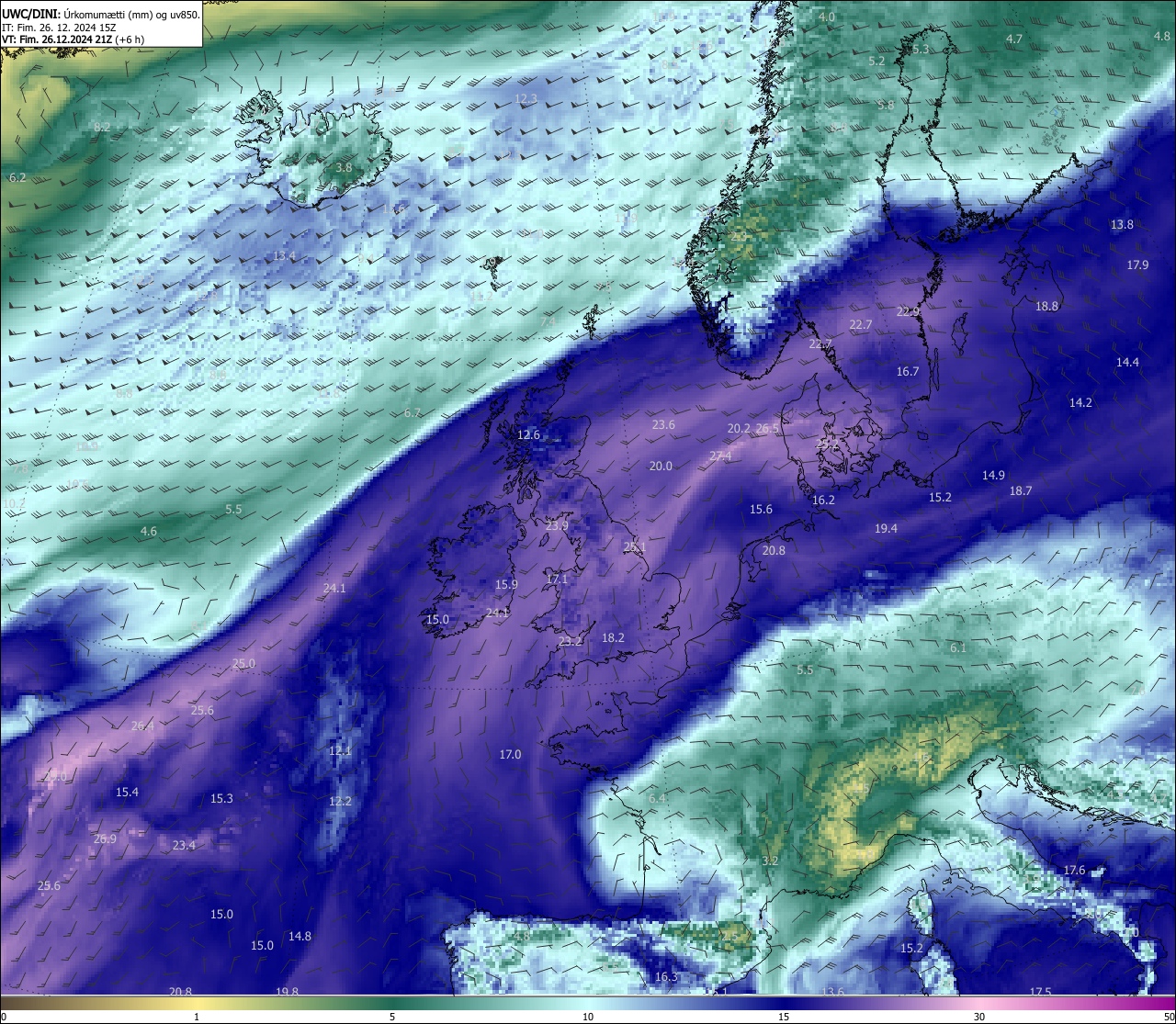Click the 17.6 value label
Viewport: 1176px width, 1024px height.
pyautogui.click(x=1074, y=871)
